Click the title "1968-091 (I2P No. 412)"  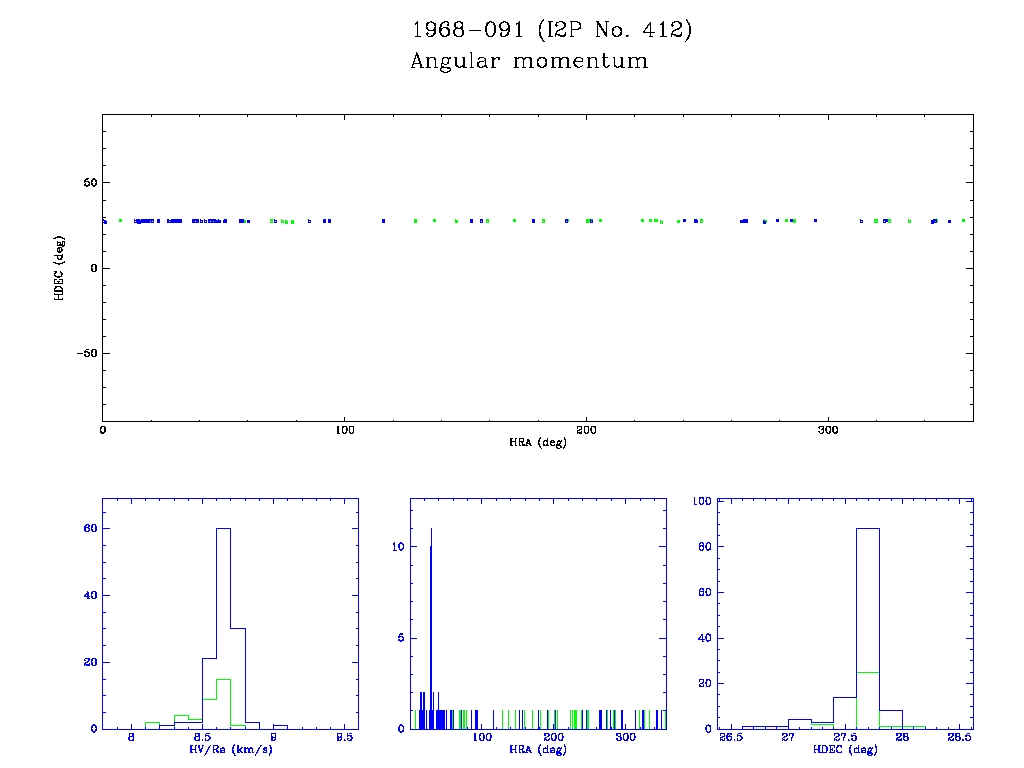click(x=551, y=30)
